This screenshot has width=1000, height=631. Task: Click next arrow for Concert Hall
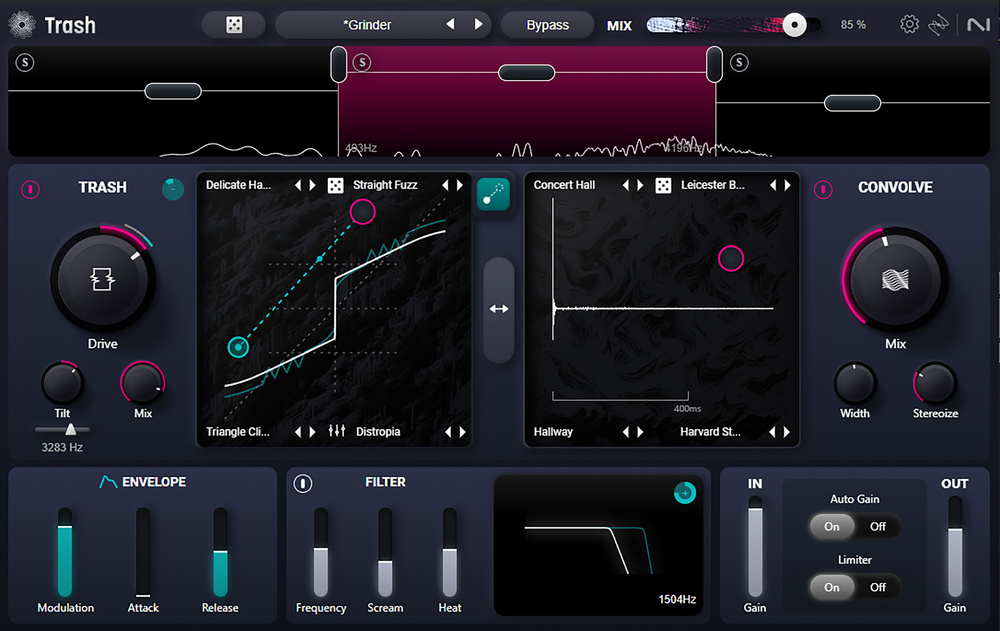click(x=640, y=185)
